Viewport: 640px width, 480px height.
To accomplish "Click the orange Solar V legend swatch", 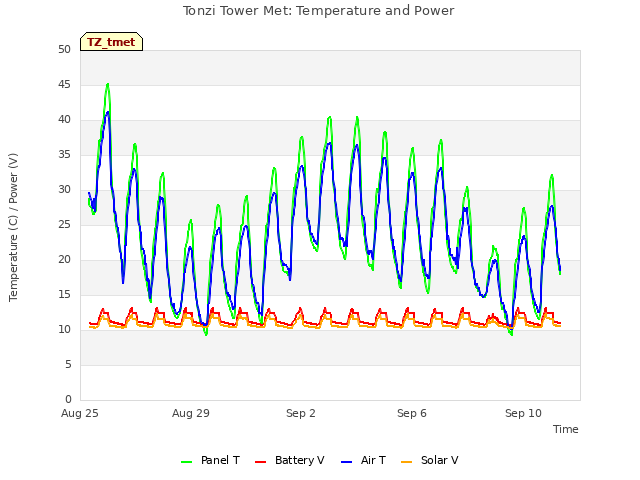I will (407, 461).
